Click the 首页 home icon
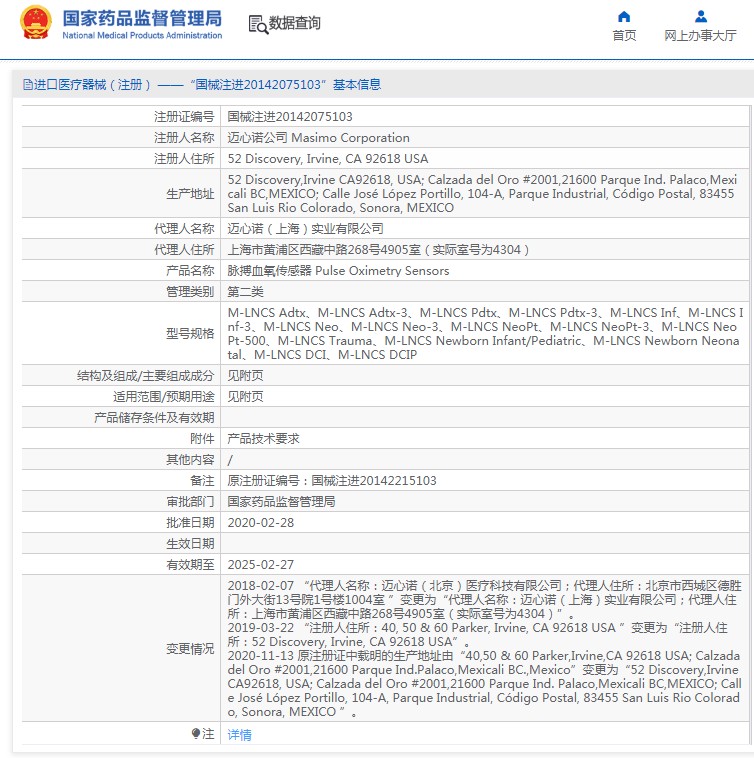Viewport: 754px width, 758px height. click(624, 17)
